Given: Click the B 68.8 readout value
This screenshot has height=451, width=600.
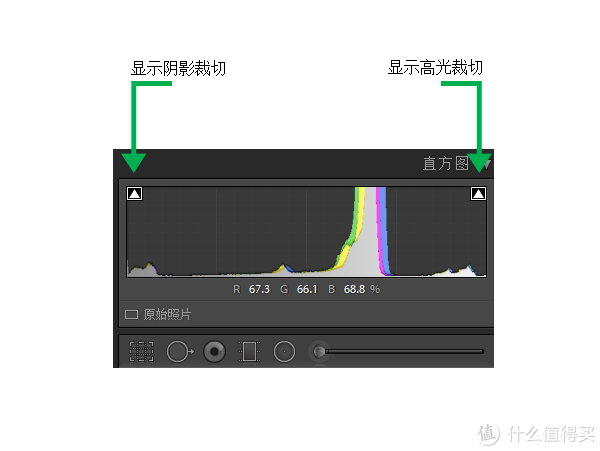Looking at the screenshot, I should click(x=354, y=289).
